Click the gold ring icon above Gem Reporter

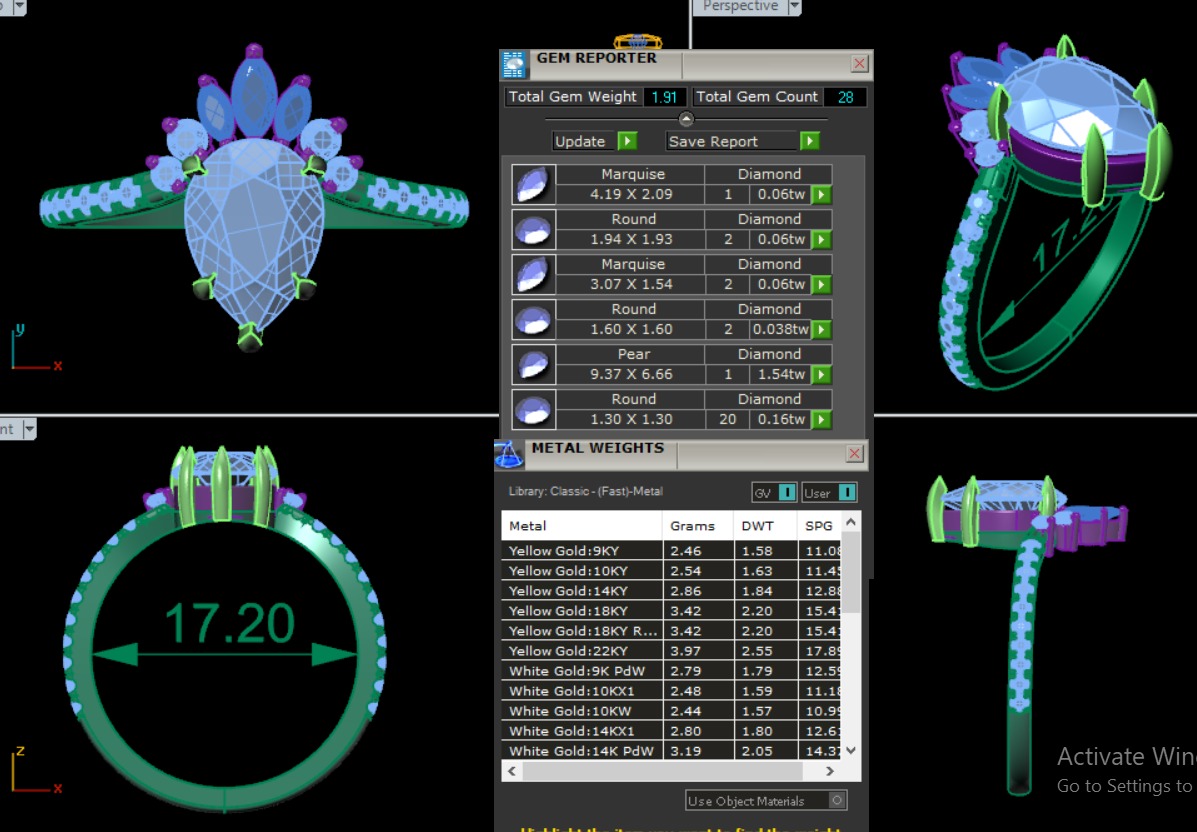pyautogui.click(x=637, y=41)
